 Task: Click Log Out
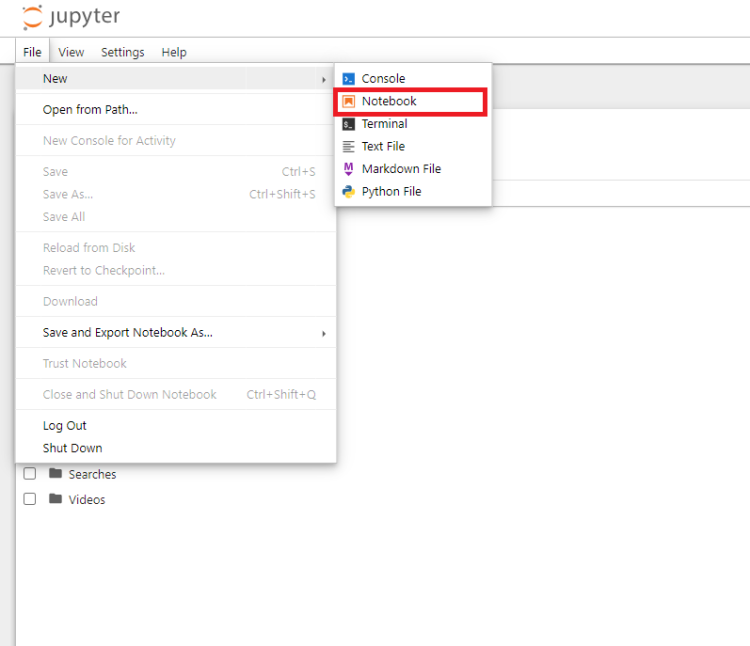tap(176, 426)
